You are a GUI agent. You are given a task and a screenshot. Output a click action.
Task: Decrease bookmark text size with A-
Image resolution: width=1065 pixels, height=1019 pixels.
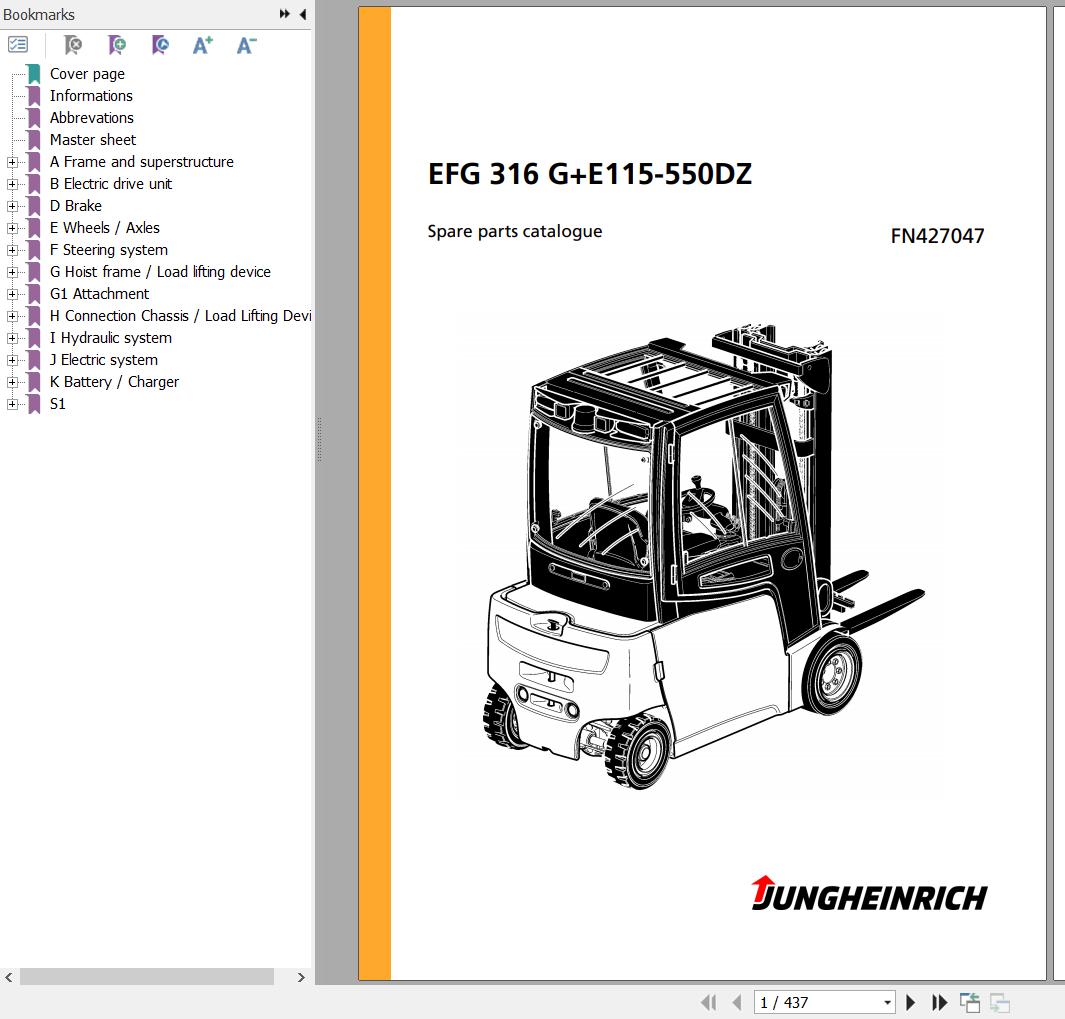(246, 45)
